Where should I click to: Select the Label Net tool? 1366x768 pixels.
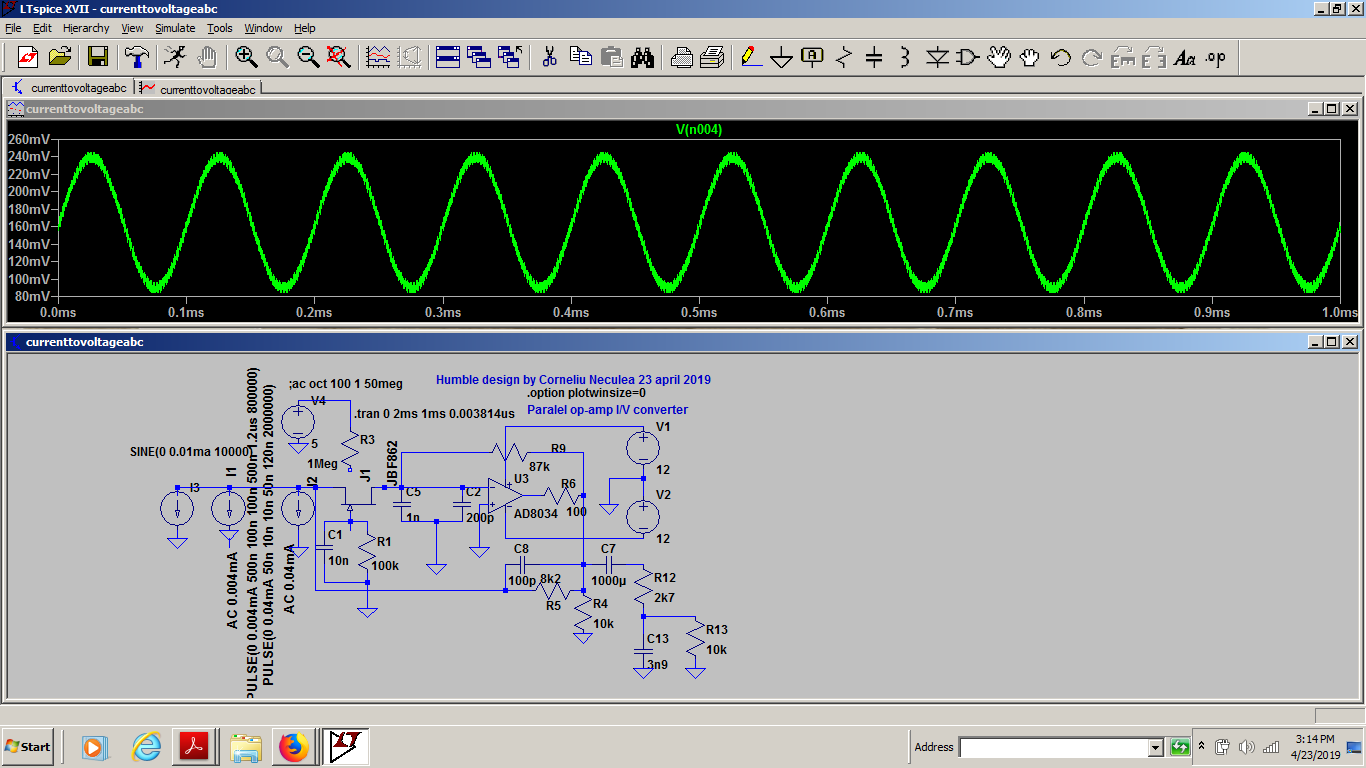point(812,57)
